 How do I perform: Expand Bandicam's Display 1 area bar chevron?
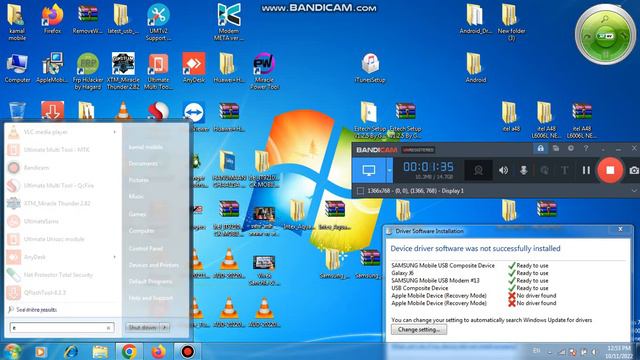click(x=634, y=191)
